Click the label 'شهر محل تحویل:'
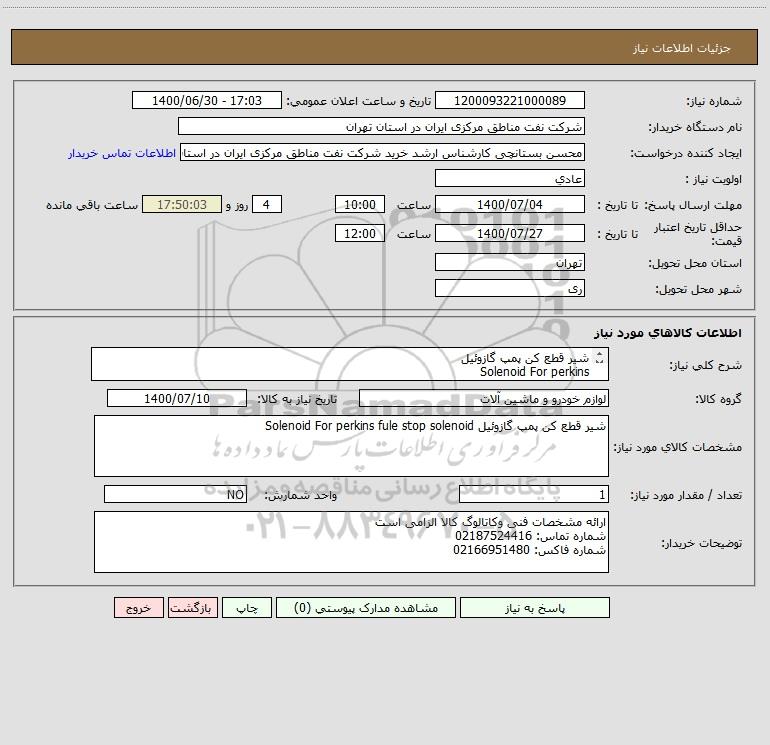Image resolution: width=770 pixels, height=745 pixels. tap(698, 289)
